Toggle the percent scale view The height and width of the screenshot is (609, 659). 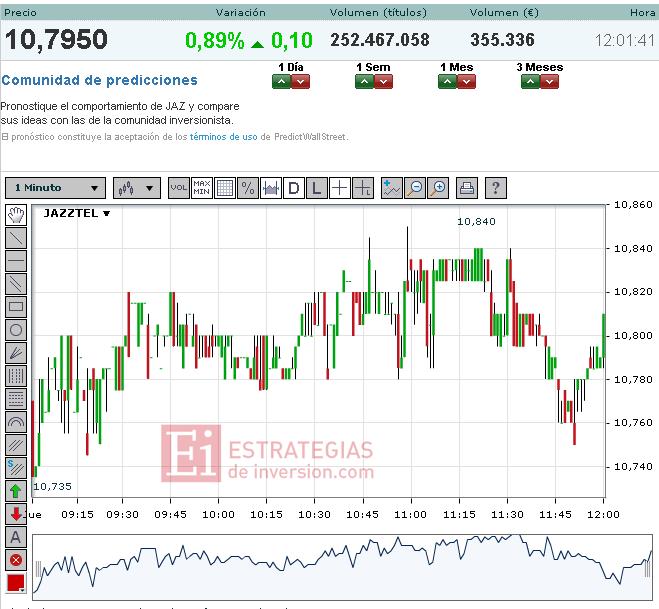[x=248, y=187]
